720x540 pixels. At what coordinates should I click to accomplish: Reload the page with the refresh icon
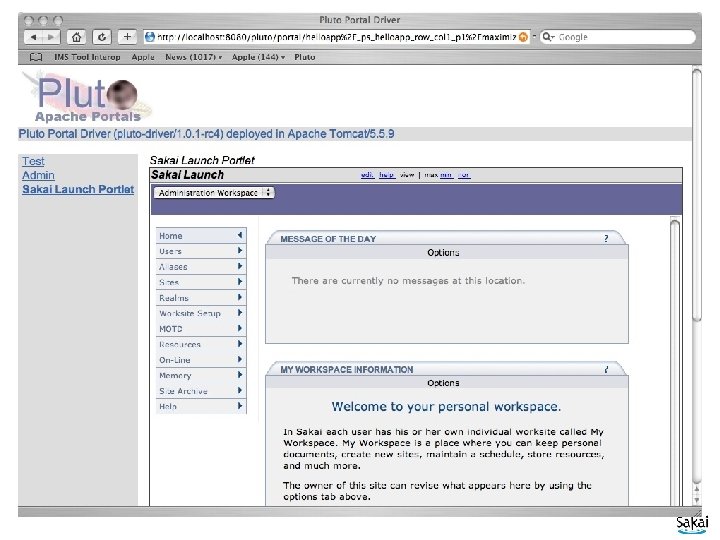click(x=101, y=37)
